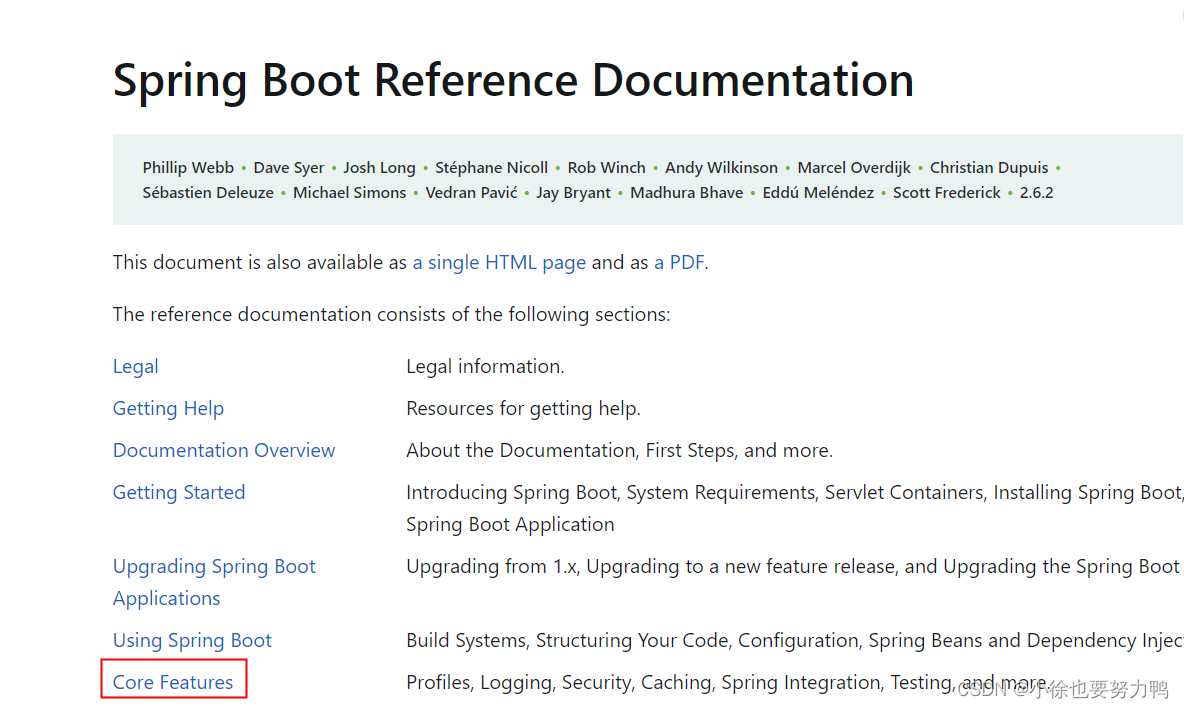Click 'Upgrading from 1.x' description text

click(x=793, y=567)
